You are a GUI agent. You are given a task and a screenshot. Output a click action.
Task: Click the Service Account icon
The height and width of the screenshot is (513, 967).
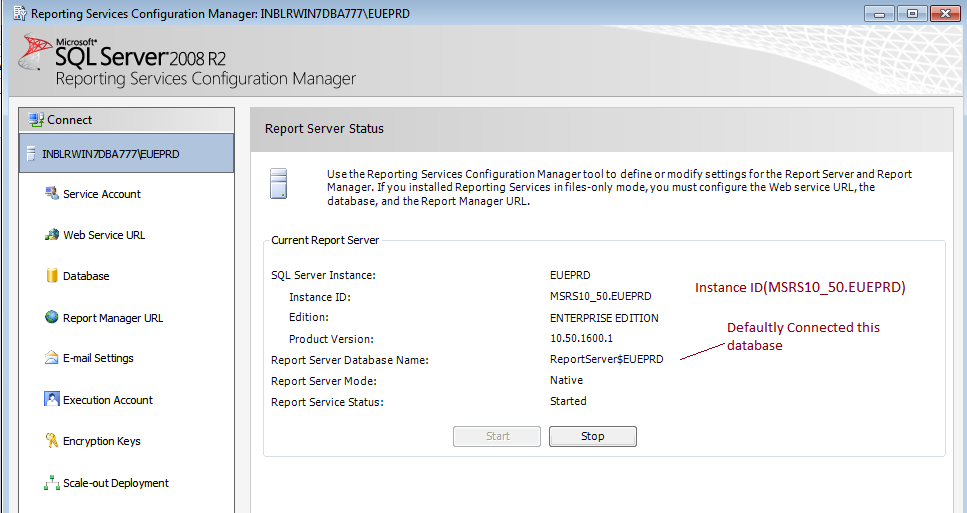click(52, 194)
